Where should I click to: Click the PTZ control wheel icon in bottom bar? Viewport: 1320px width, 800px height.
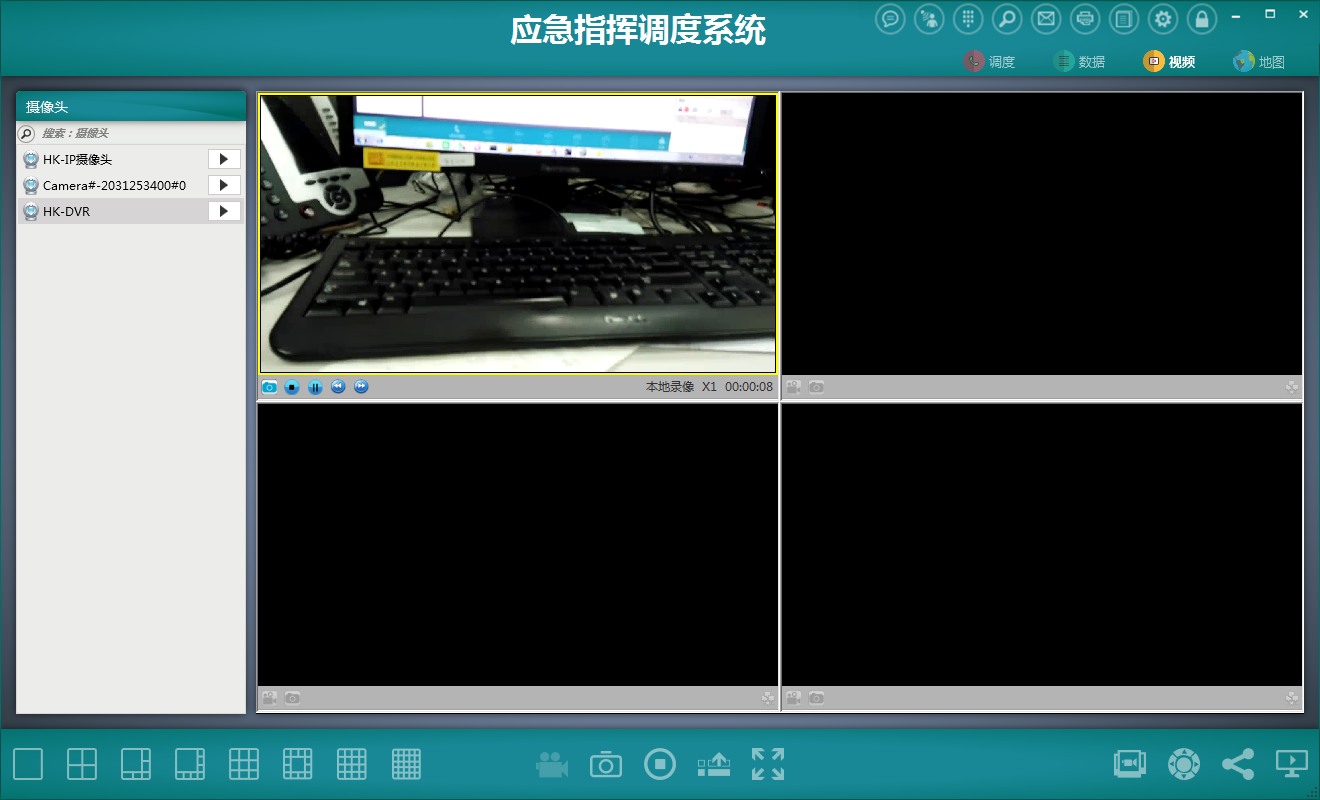point(1184,764)
